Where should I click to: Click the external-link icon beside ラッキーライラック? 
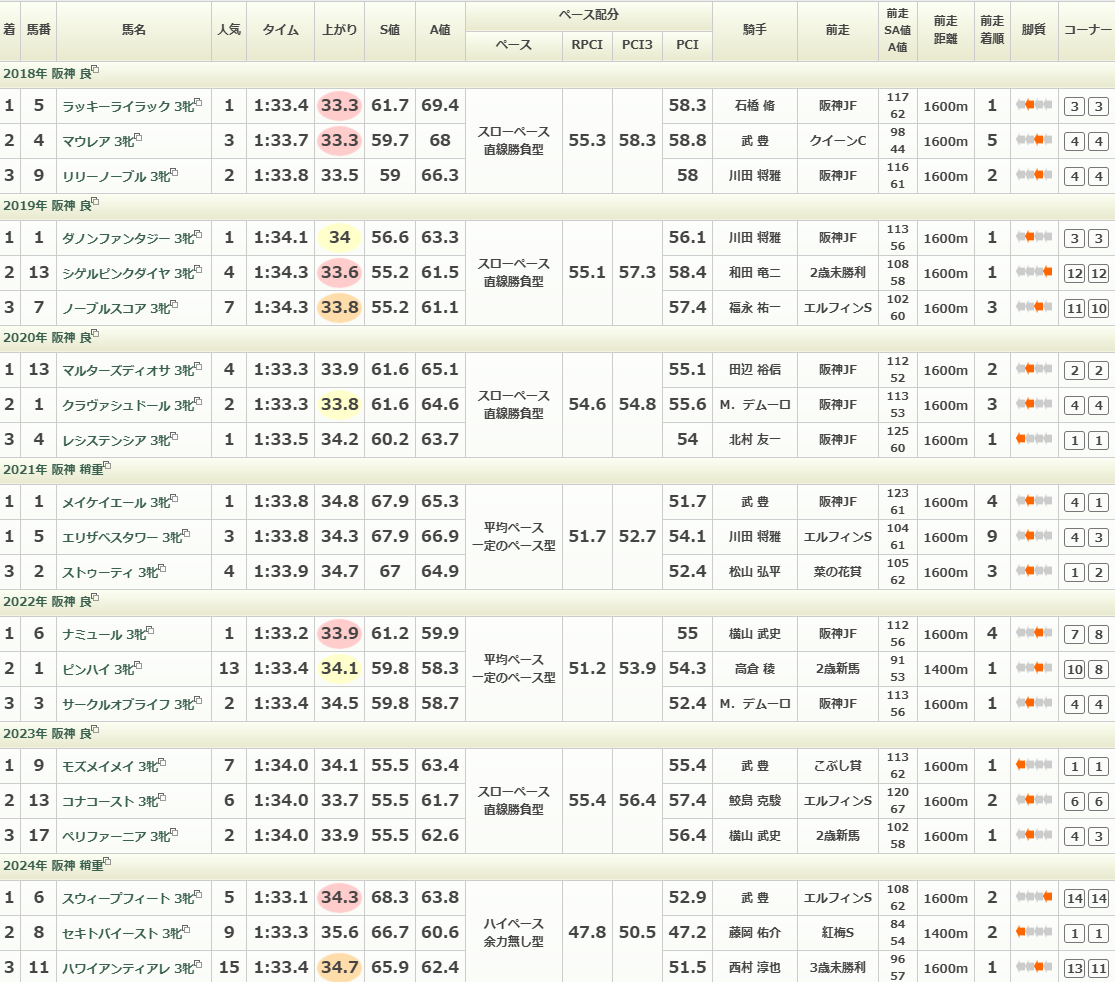pos(198,103)
